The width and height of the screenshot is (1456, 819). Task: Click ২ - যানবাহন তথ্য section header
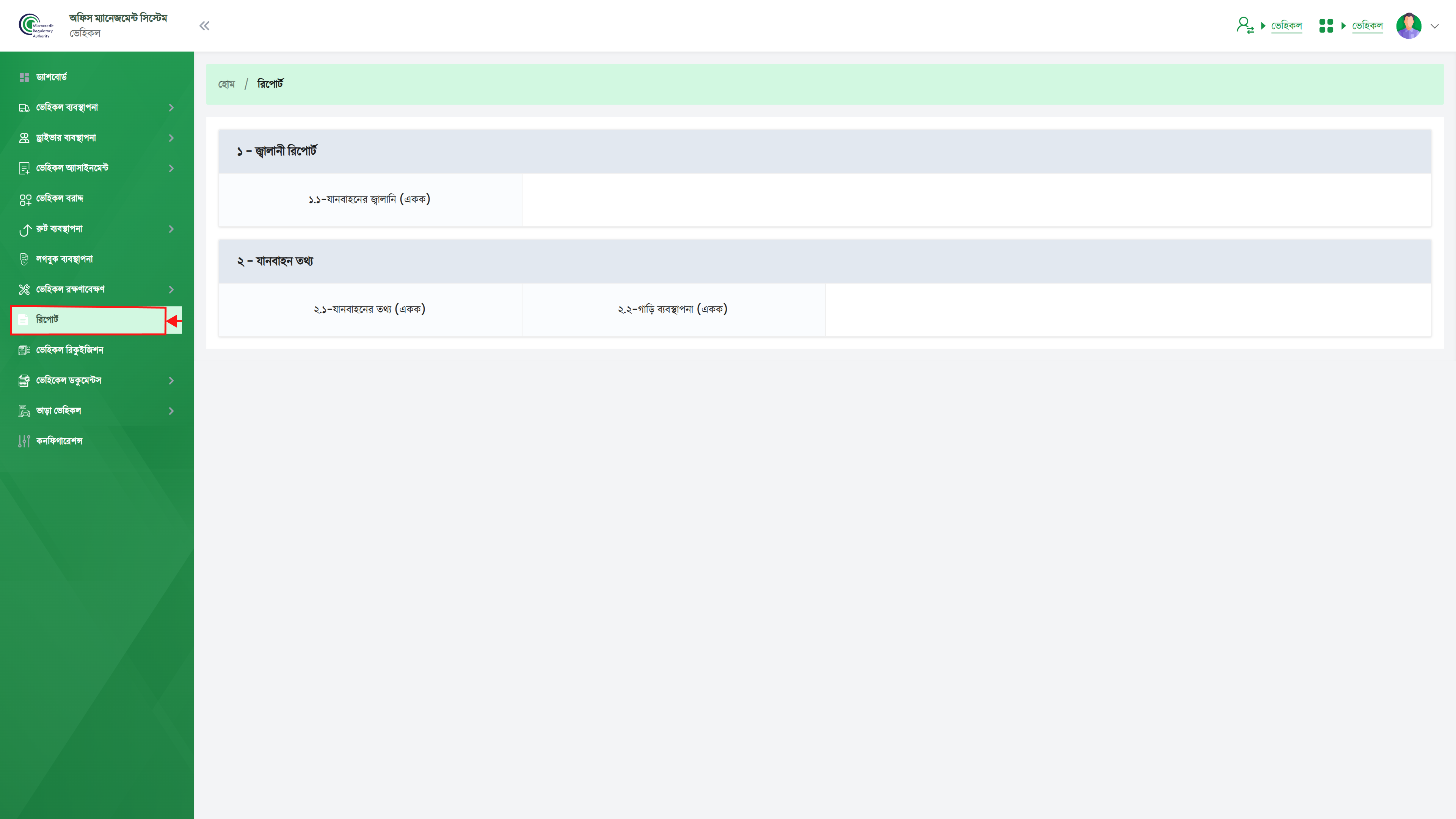click(x=825, y=261)
